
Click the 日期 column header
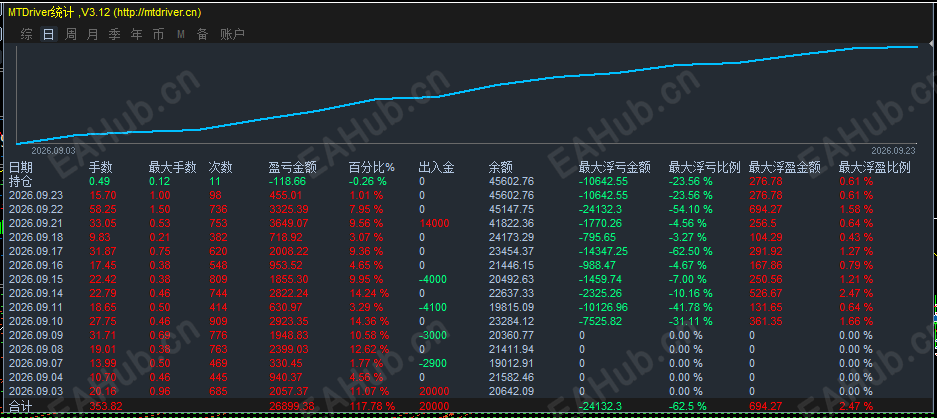pos(21,167)
